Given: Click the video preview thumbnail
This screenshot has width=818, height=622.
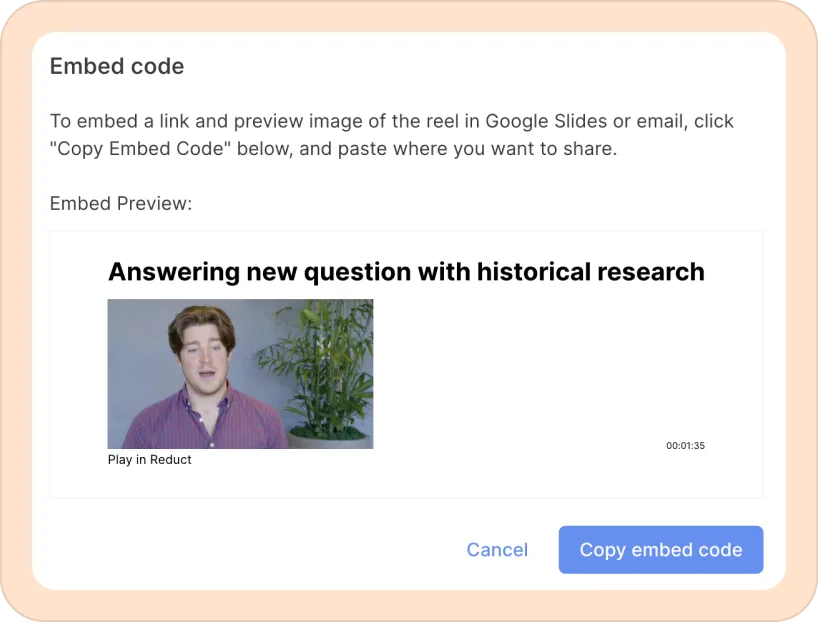Looking at the screenshot, I should point(240,374).
